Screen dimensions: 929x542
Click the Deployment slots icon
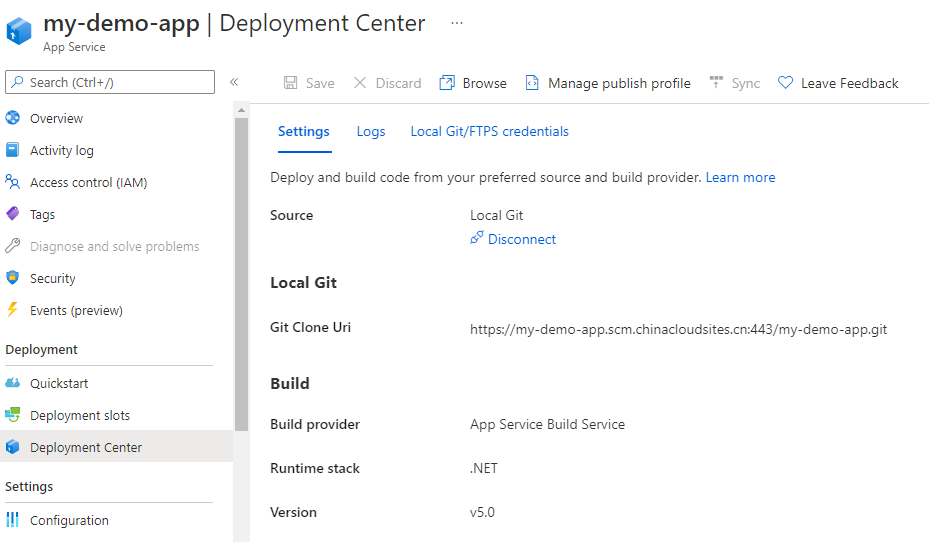click(x=13, y=415)
